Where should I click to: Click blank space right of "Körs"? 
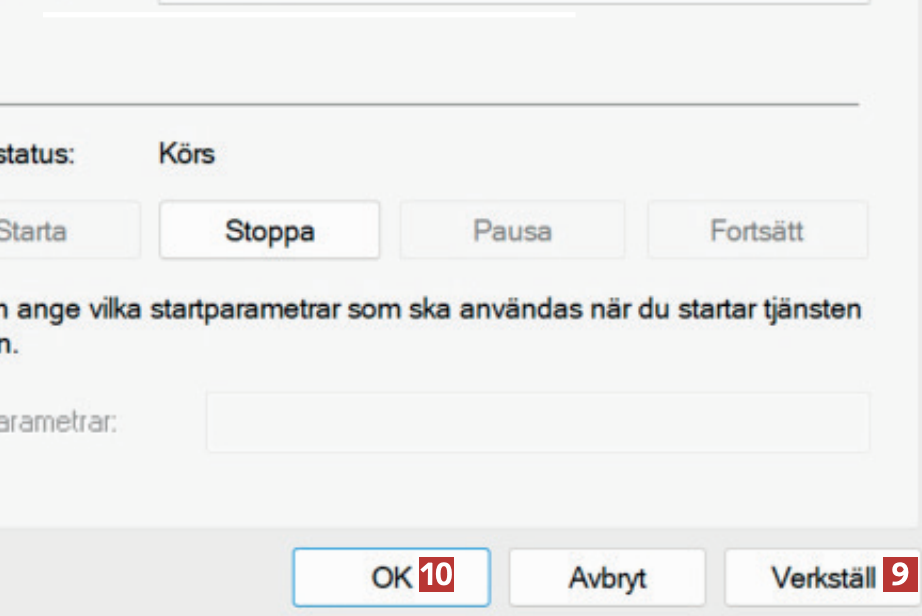(x=500, y=155)
